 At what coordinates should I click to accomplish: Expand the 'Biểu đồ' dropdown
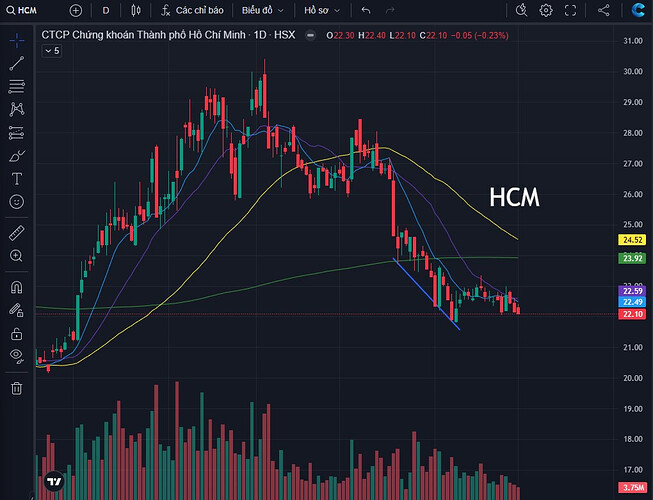(x=262, y=10)
